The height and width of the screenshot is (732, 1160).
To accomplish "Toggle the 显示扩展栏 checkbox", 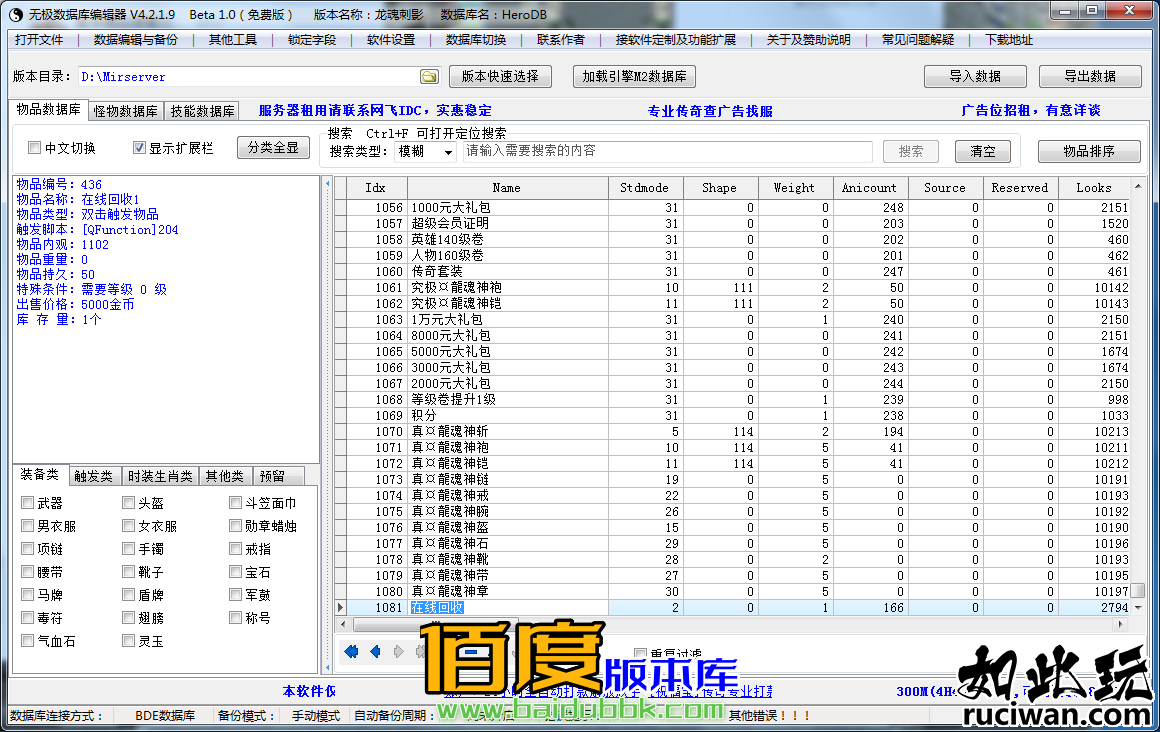I will click(140, 148).
